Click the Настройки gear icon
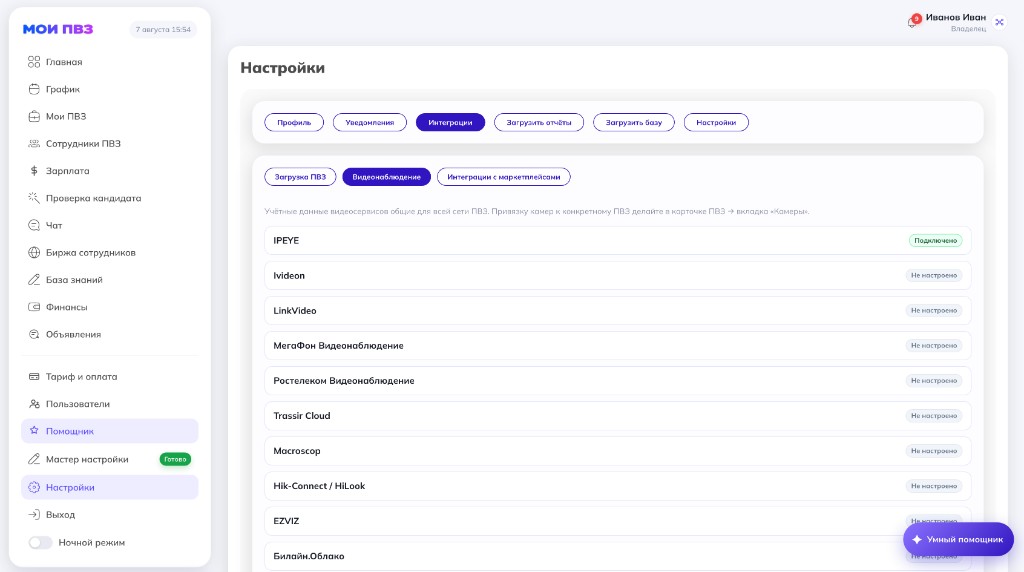Screen dimensions: 1024x572 coord(34,487)
